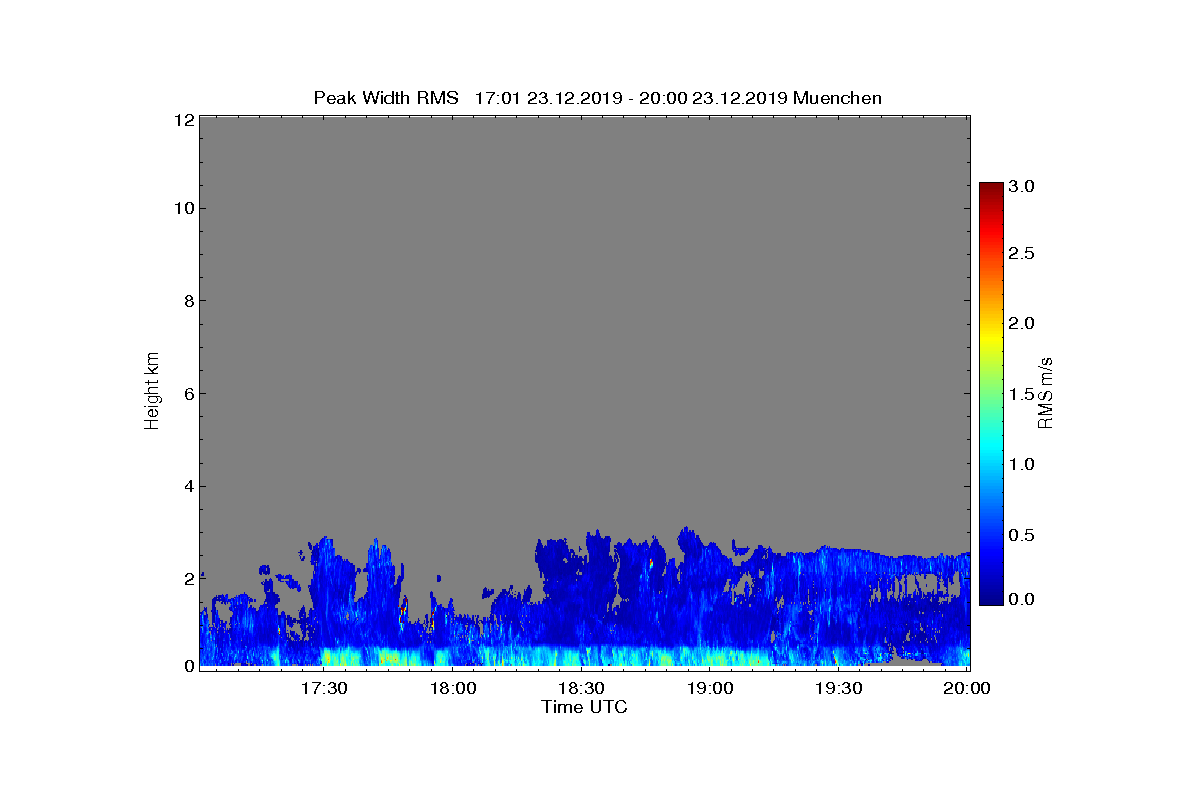Click the 10 km height tick label
The width and height of the screenshot is (1200, 800).
183,209
